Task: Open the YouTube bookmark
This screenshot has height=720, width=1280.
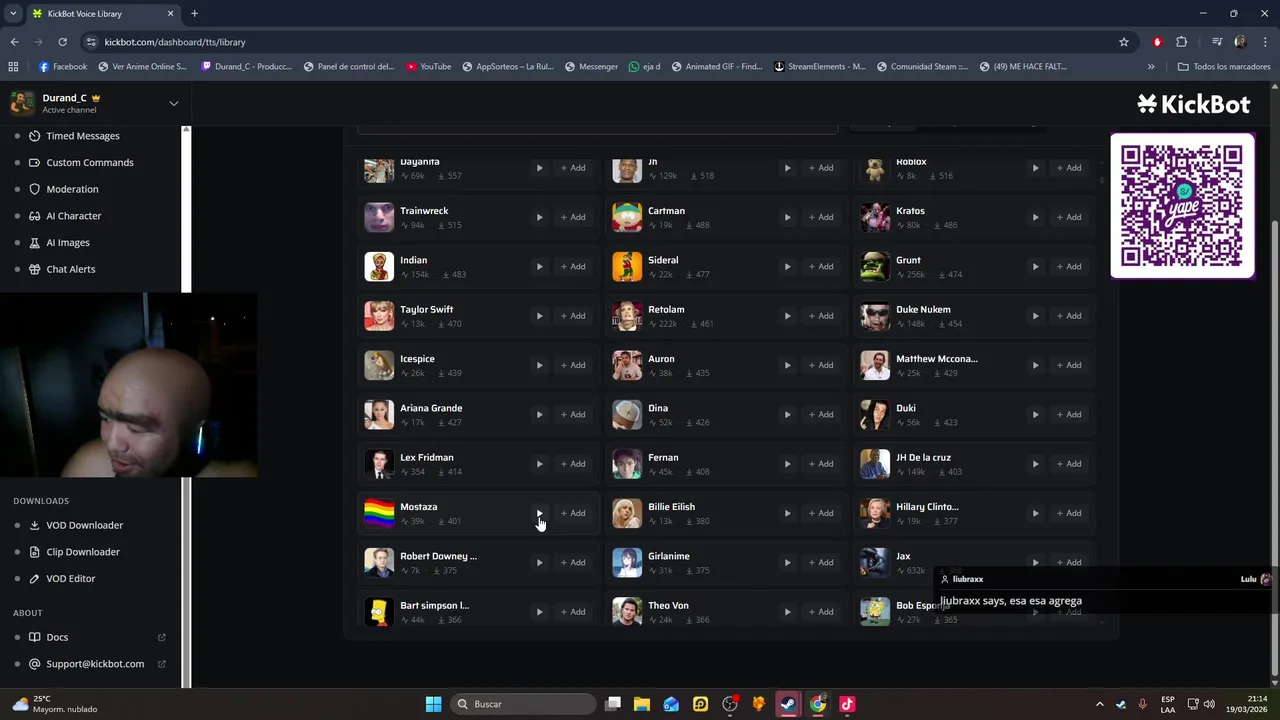Action: [428, 67]
